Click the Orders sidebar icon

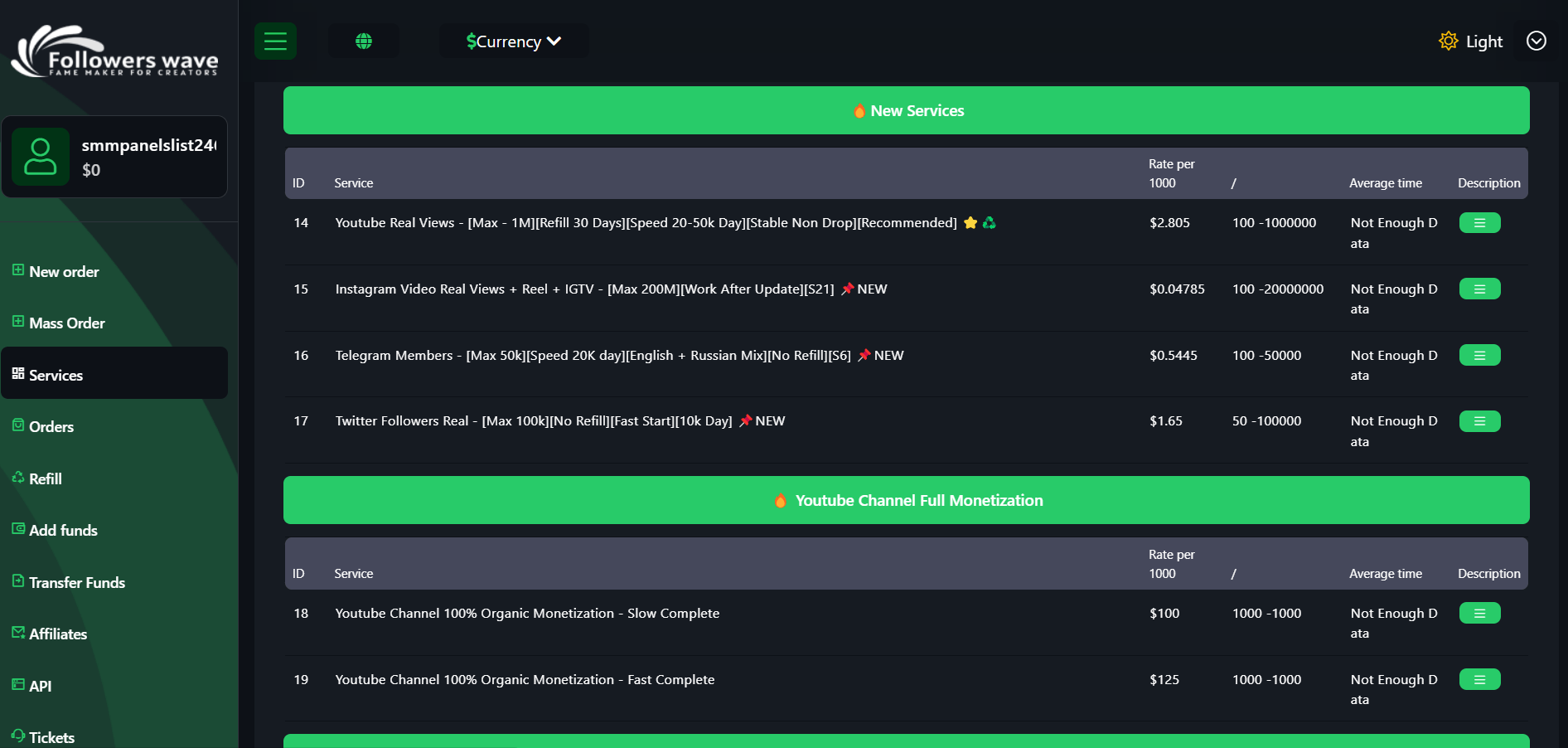(x=18, y=425)
